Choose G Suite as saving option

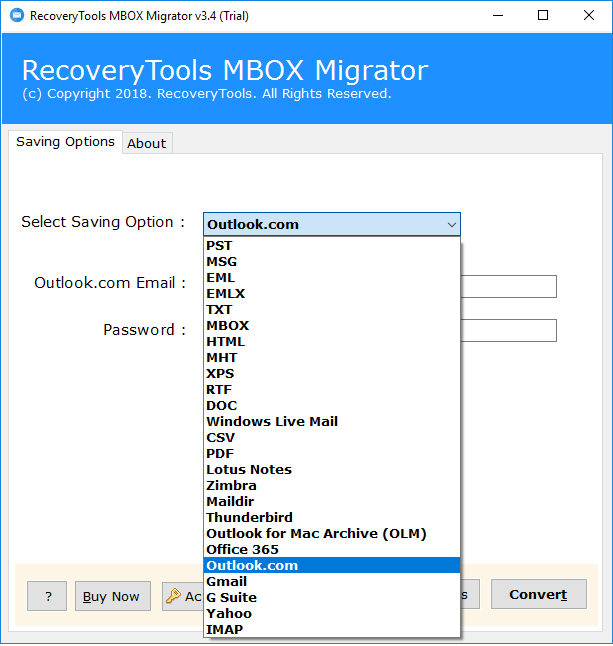pyautogui.click(x=332, y=597)
